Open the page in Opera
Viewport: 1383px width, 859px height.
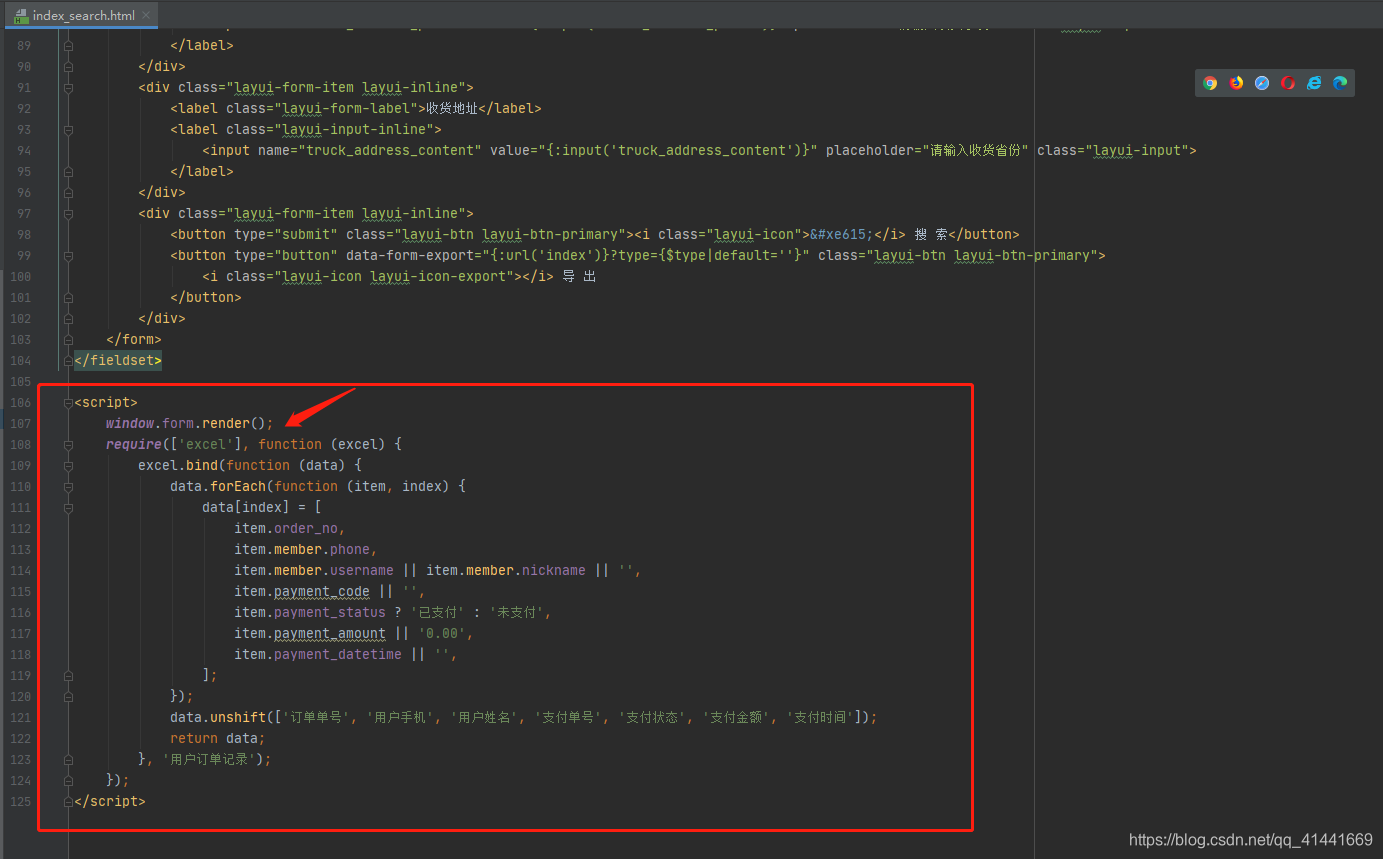[1287, 83]
